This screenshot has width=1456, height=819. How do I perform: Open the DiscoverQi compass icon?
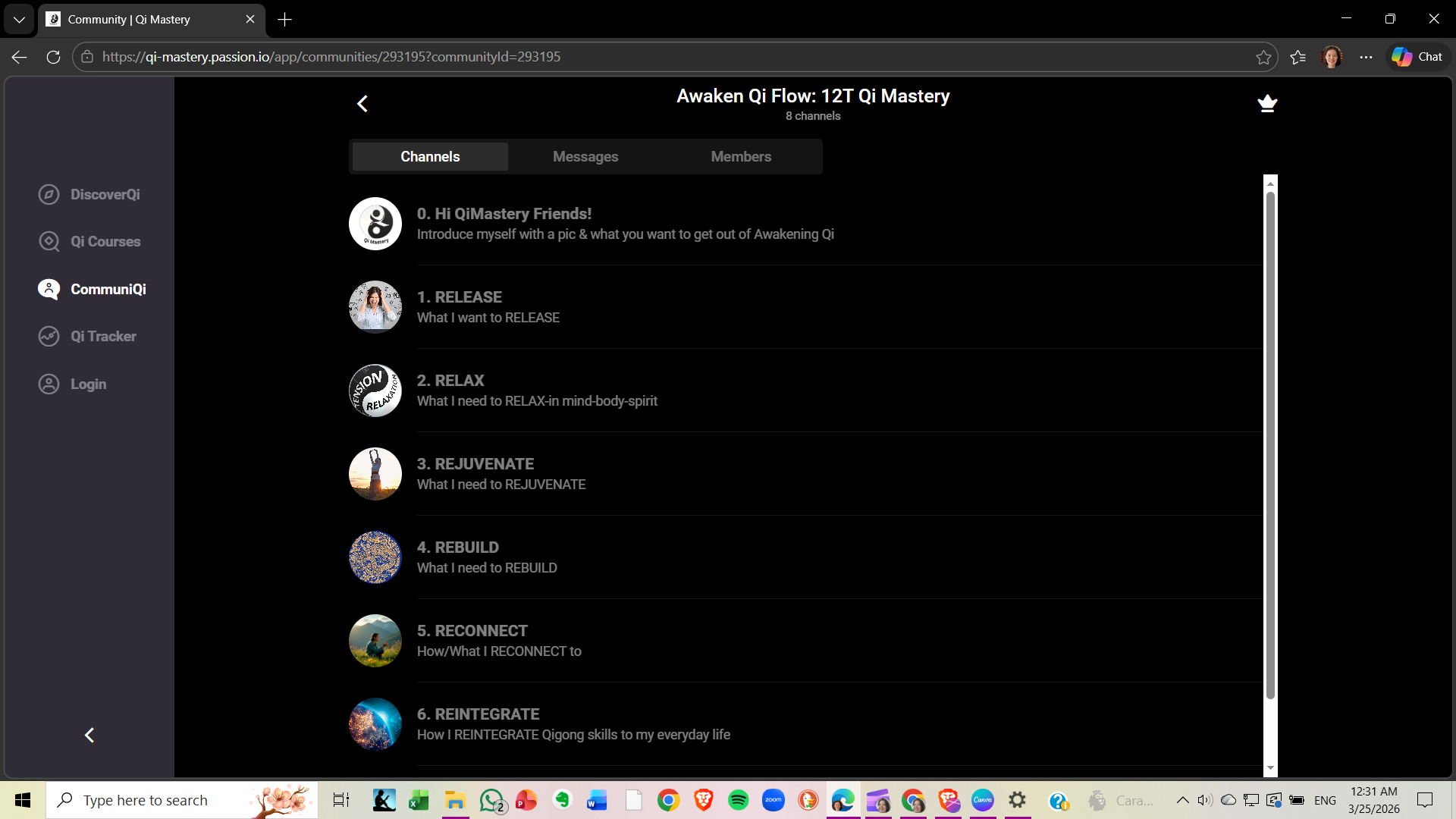[x=49, y=194]
